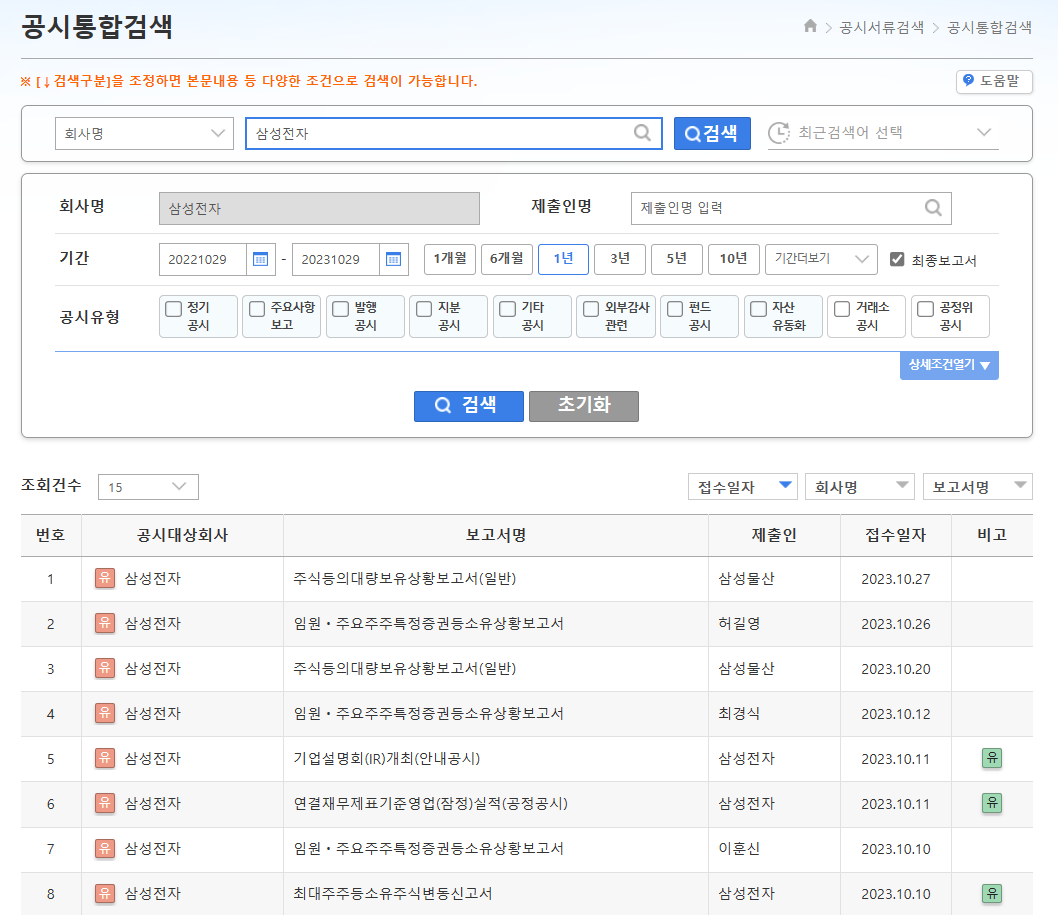Open 연결재무제표기준영업(잠정)실적(공정공시) report
The image size is (1058, 915).
pyautogui.click(x=430, y=804)
